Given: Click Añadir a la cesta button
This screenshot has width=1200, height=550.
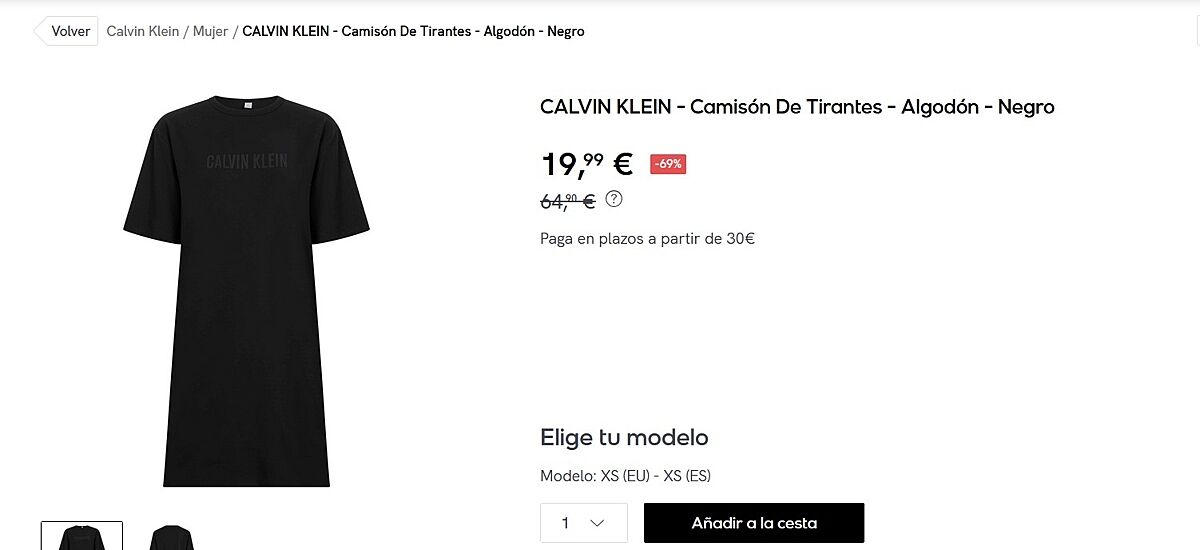Looking at the screenshot, I should pos(754,523).
